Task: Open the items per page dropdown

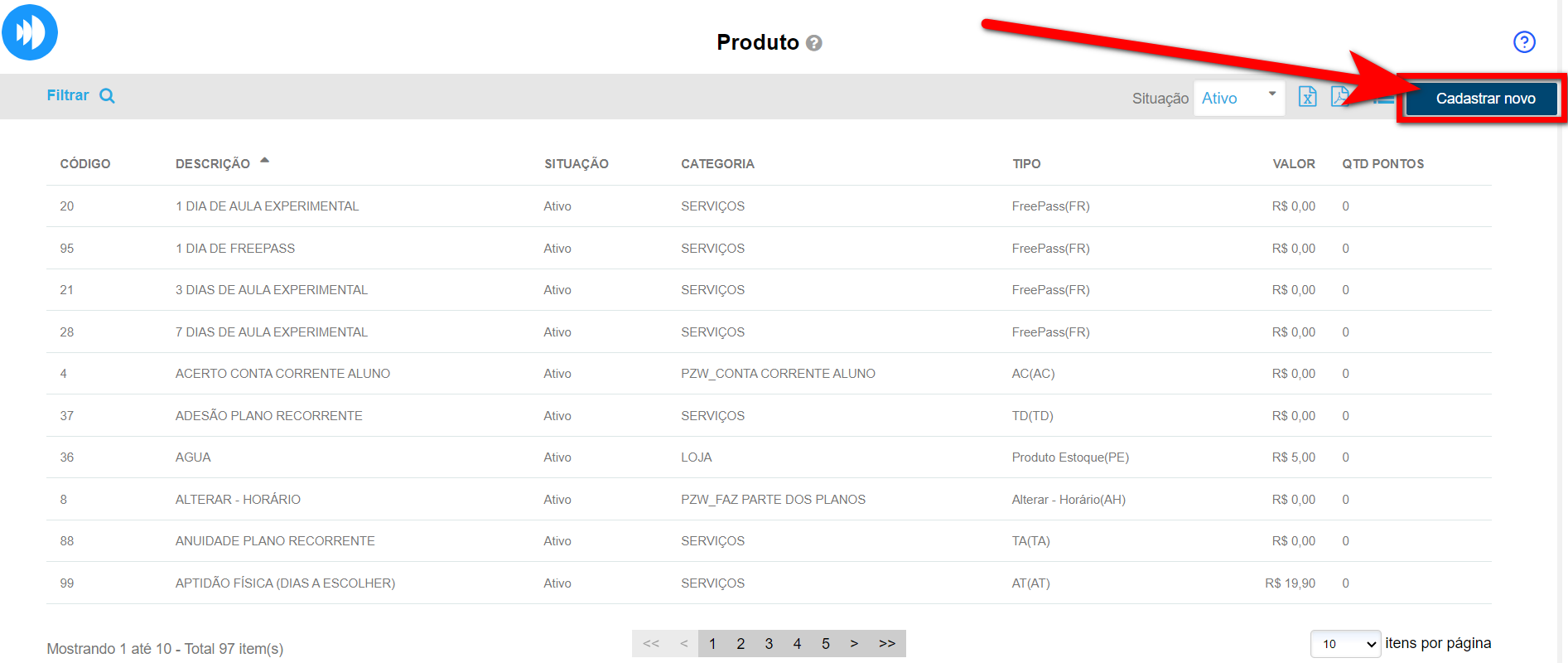Action: pos(1344,644)
